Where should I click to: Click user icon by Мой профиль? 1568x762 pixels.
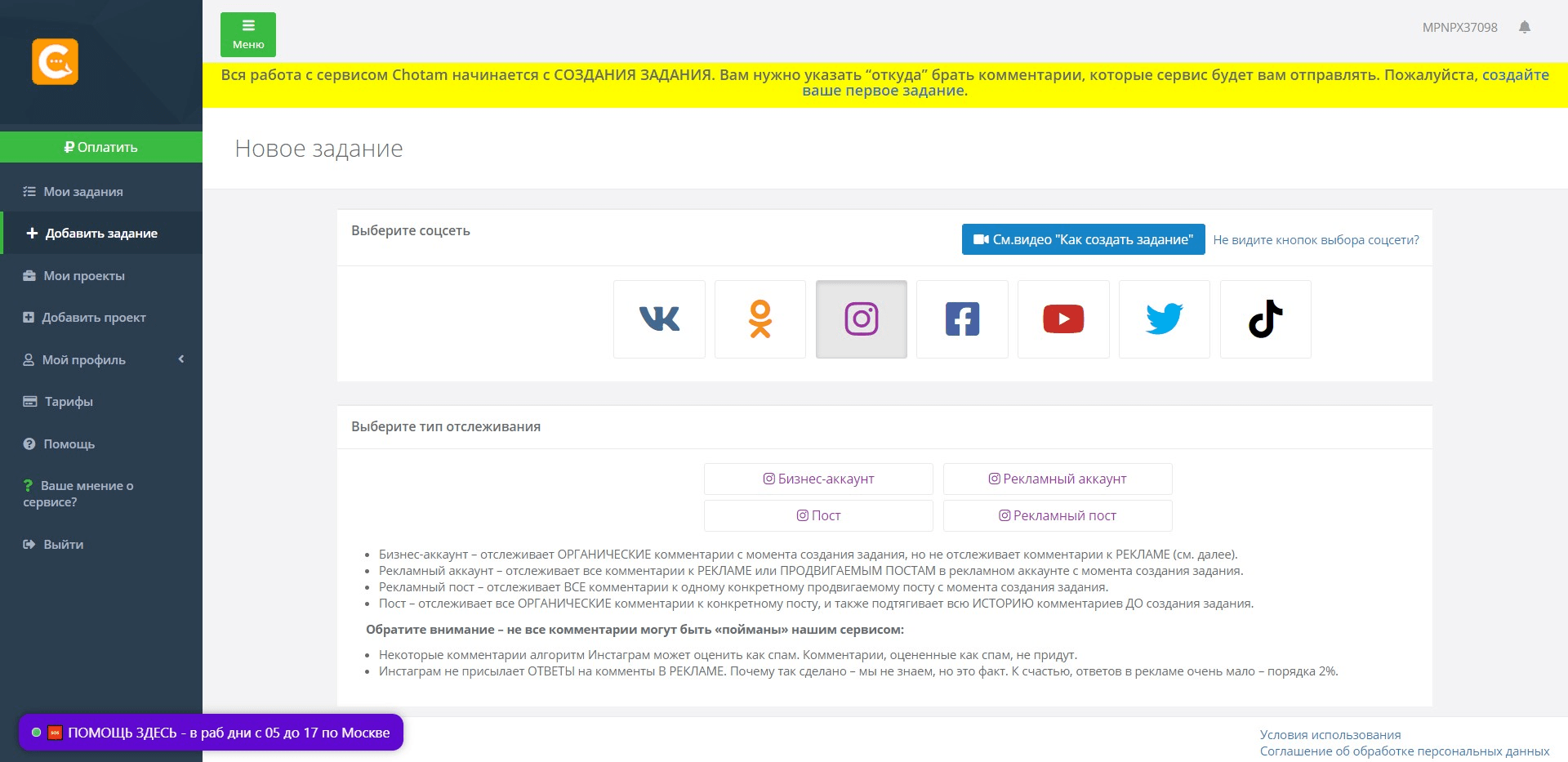[x=29, y=359]
